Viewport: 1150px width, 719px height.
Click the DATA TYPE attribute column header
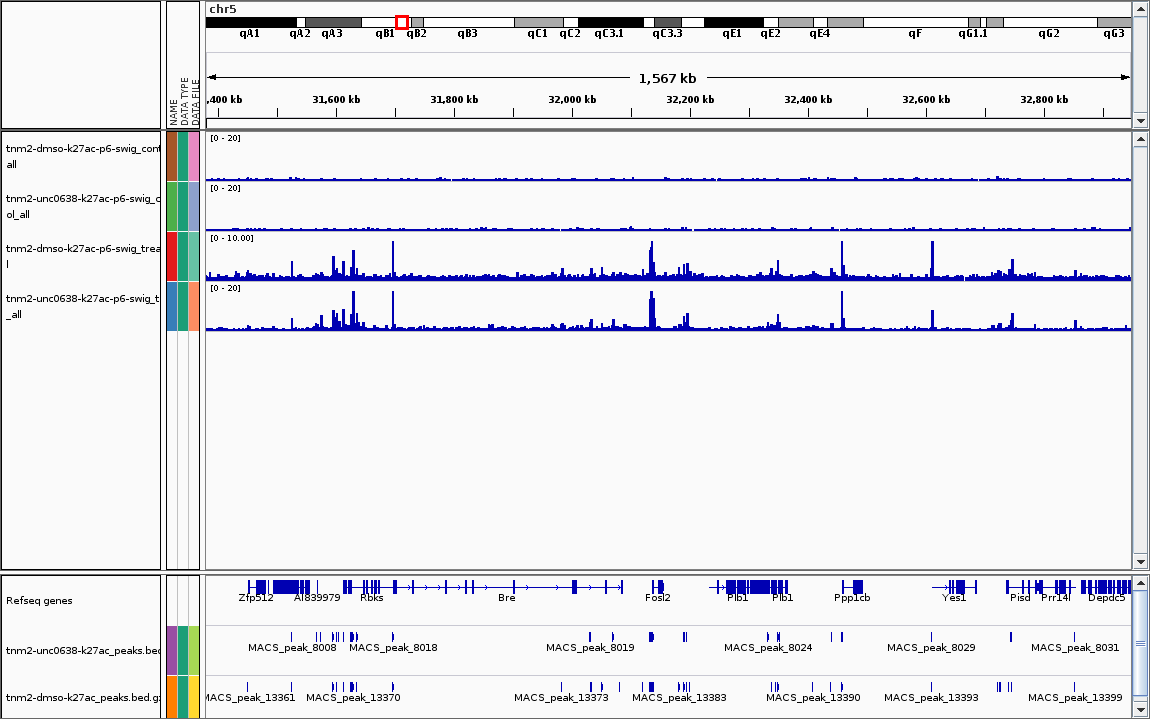(184, 100)
